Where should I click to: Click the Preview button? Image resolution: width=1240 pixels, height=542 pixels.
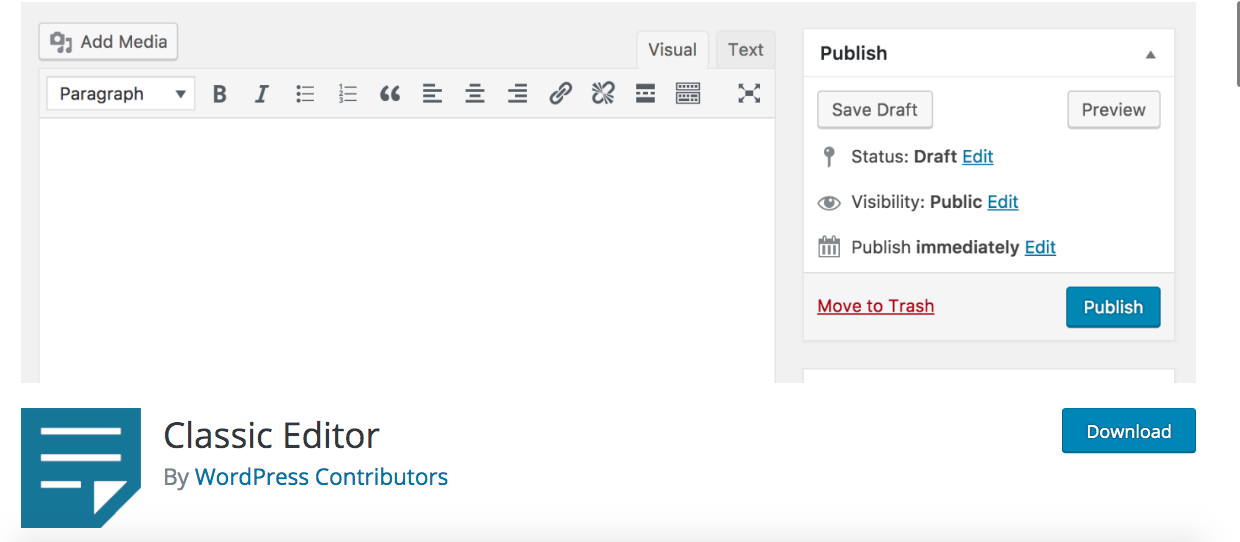pyautogui.click(x=1114, y=110)
